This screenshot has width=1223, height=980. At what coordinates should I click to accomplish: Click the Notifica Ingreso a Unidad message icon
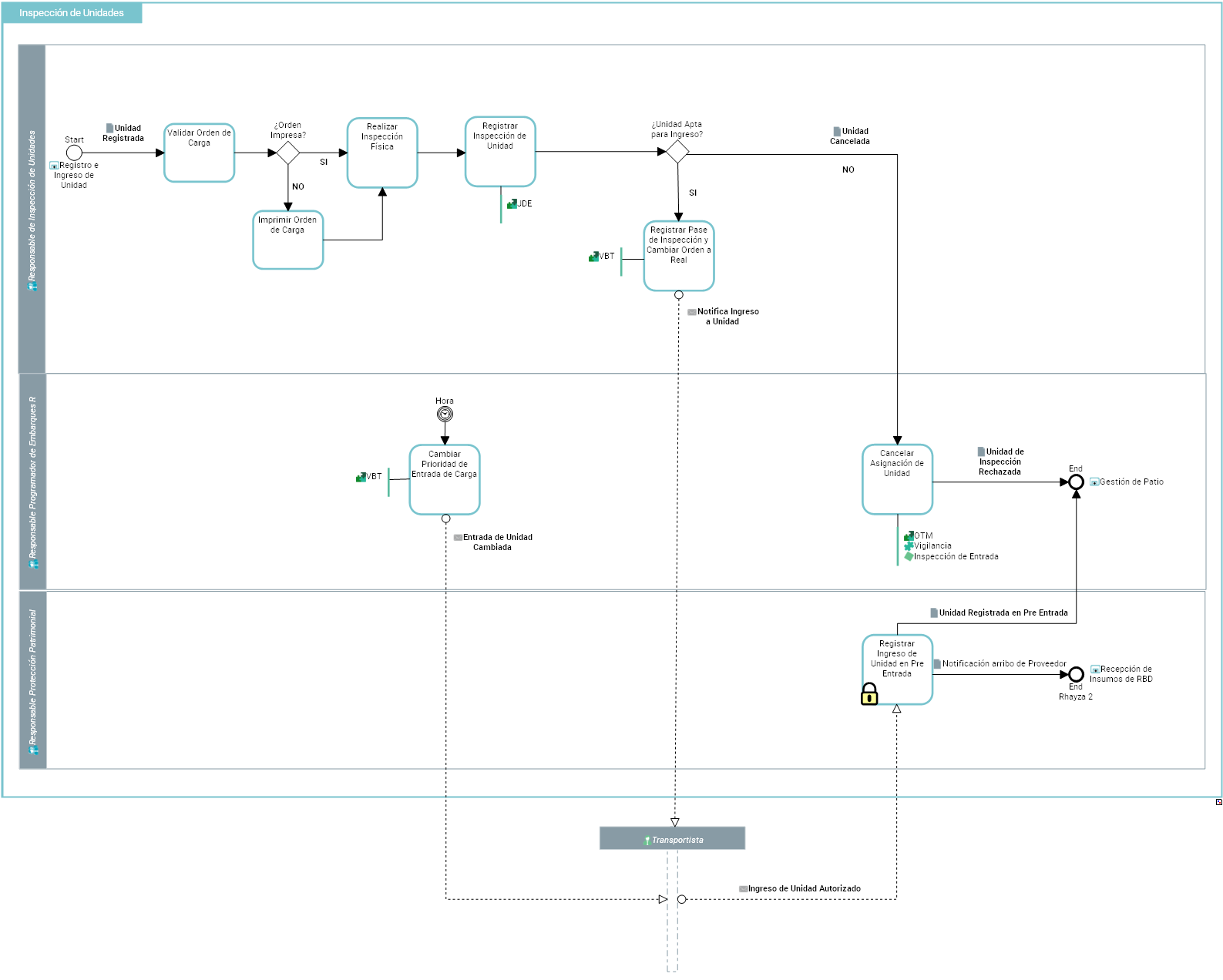692,312
